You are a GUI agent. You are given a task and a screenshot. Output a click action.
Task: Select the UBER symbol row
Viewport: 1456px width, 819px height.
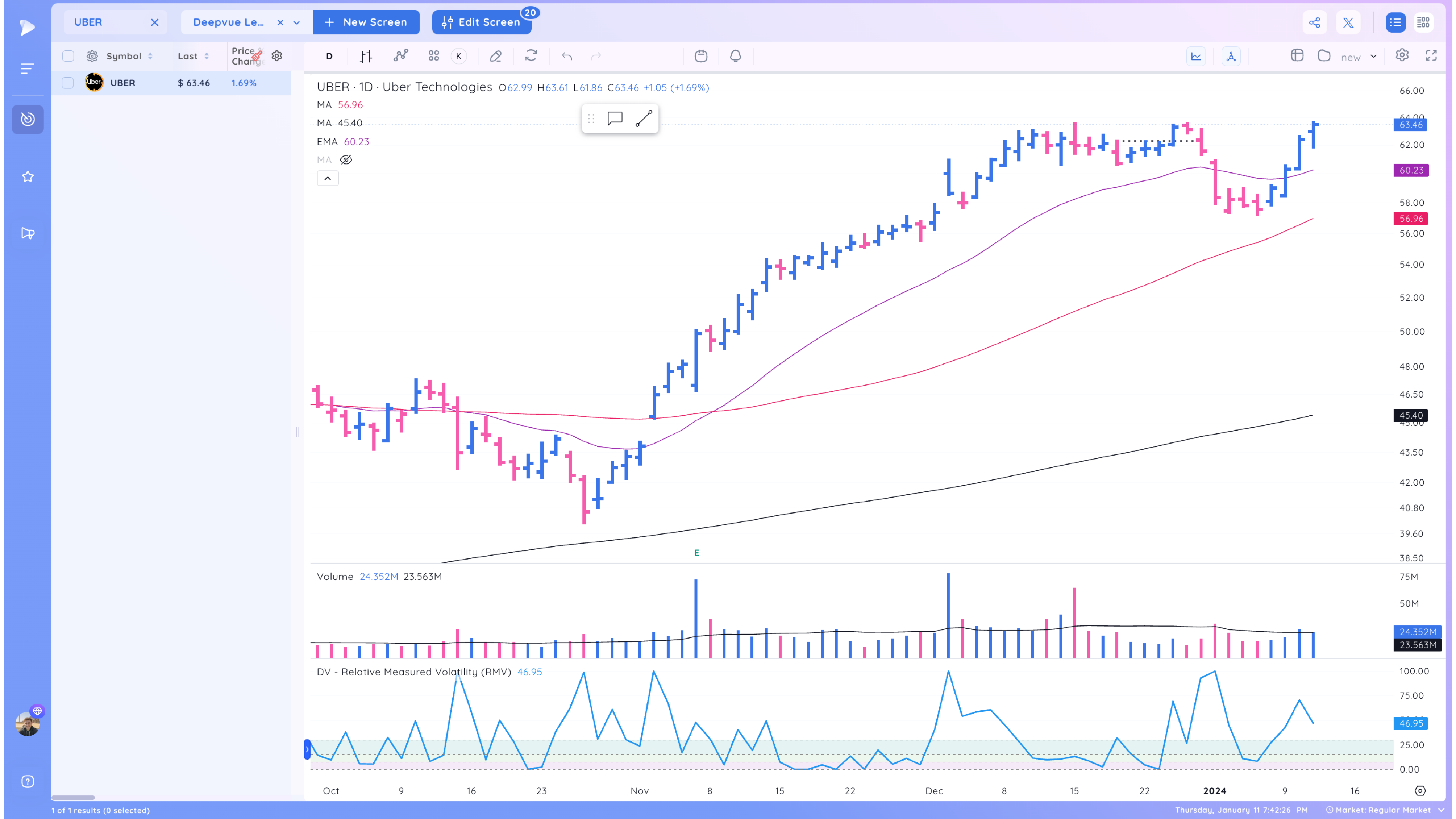click(x=171, y=83)
